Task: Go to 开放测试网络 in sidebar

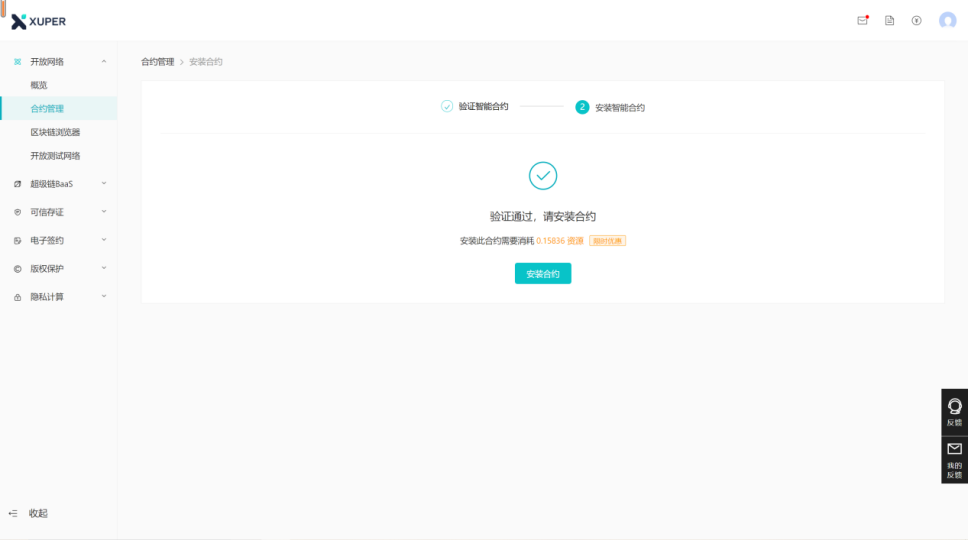Action: 55,156
